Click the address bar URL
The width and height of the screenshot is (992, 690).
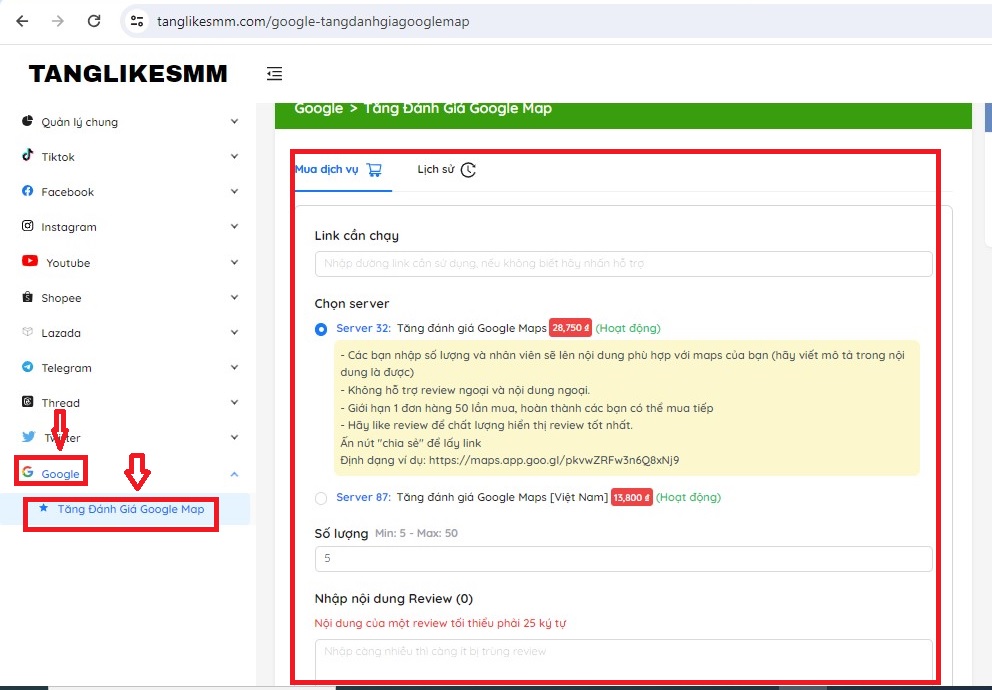click(x=313, y=22)
